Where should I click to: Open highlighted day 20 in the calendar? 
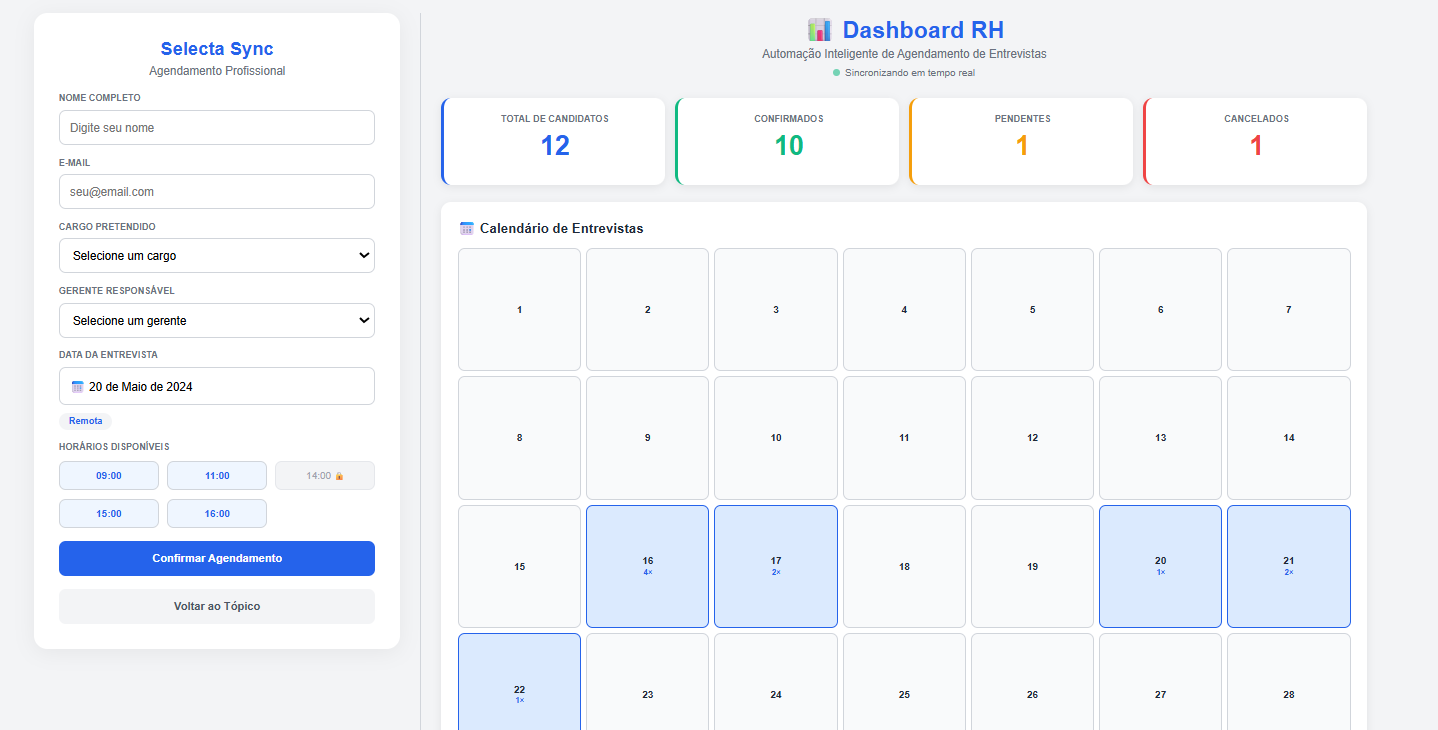click(1160, 567)
